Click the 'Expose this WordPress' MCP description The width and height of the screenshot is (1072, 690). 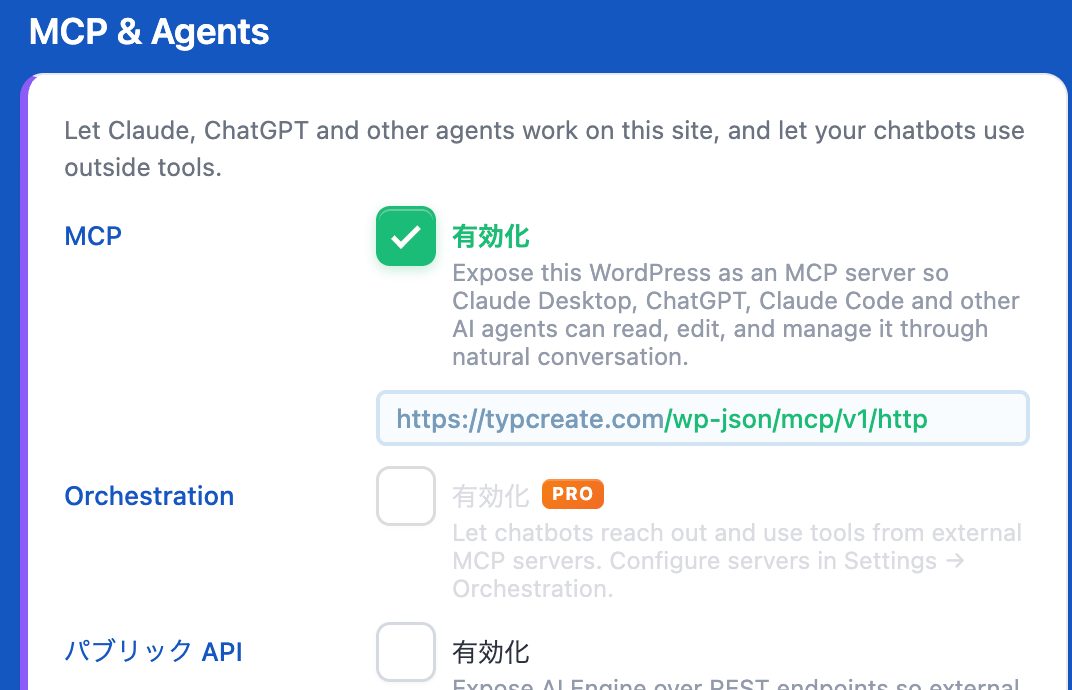coord(736,315)
